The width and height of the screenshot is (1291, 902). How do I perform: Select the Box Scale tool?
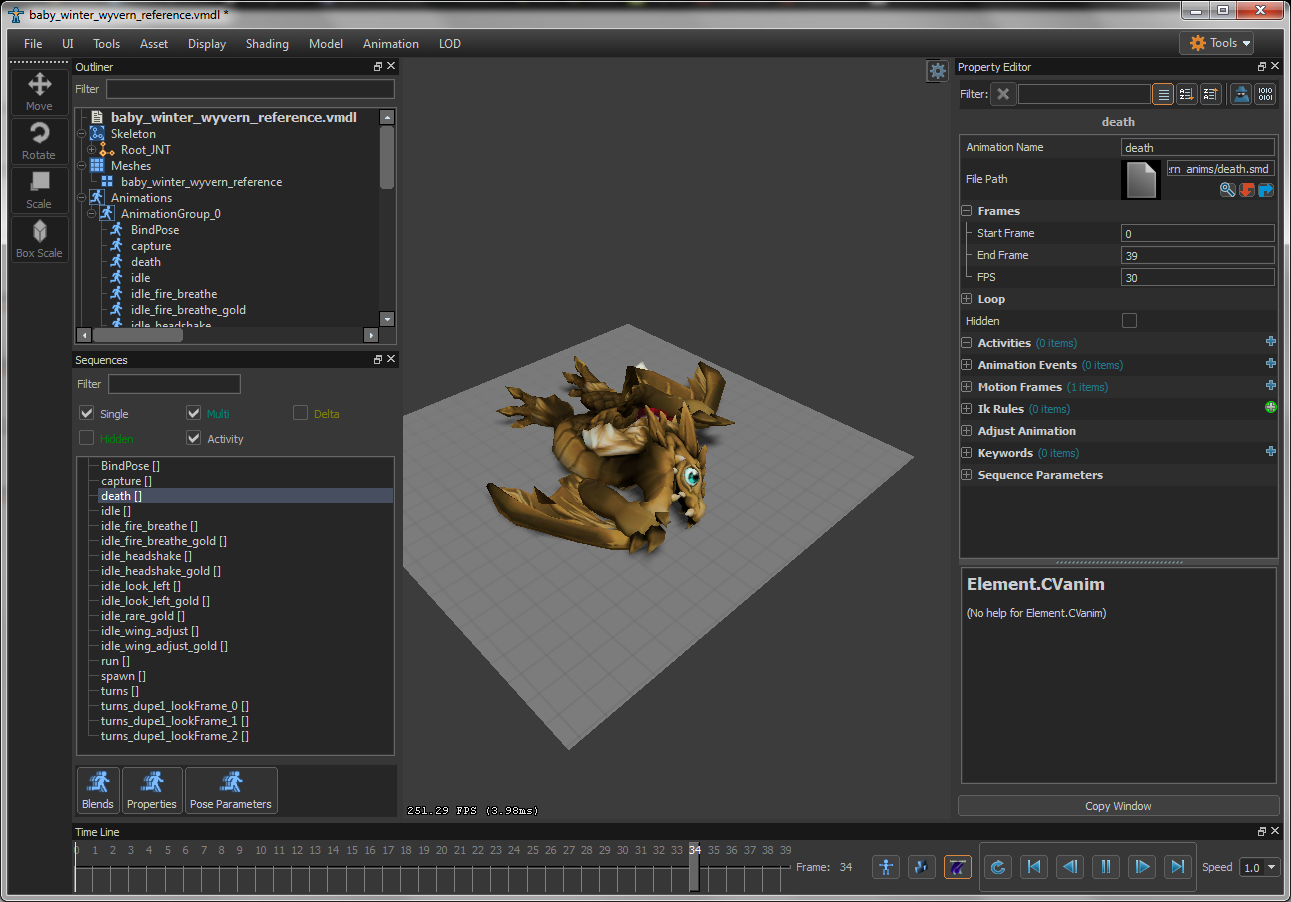coord(39,239)
